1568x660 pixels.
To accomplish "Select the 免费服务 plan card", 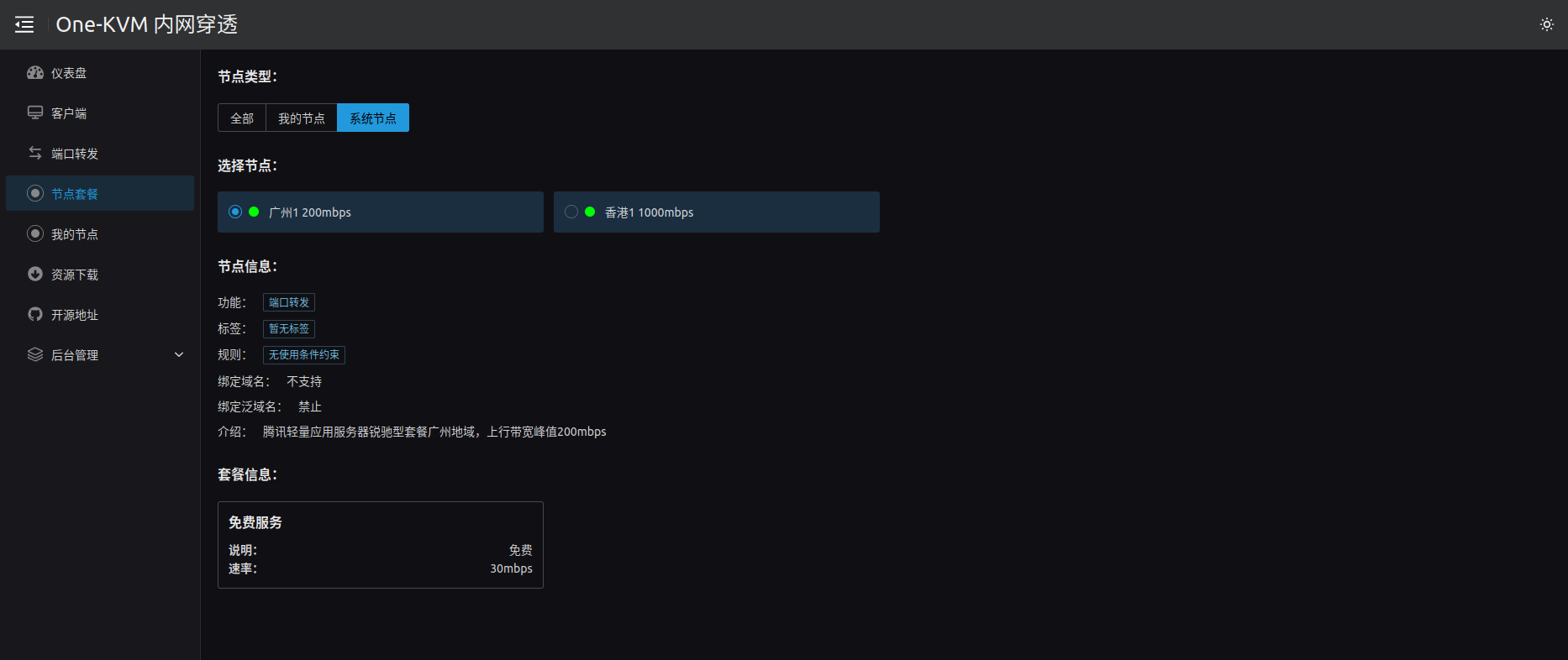I will pos(380,544).
